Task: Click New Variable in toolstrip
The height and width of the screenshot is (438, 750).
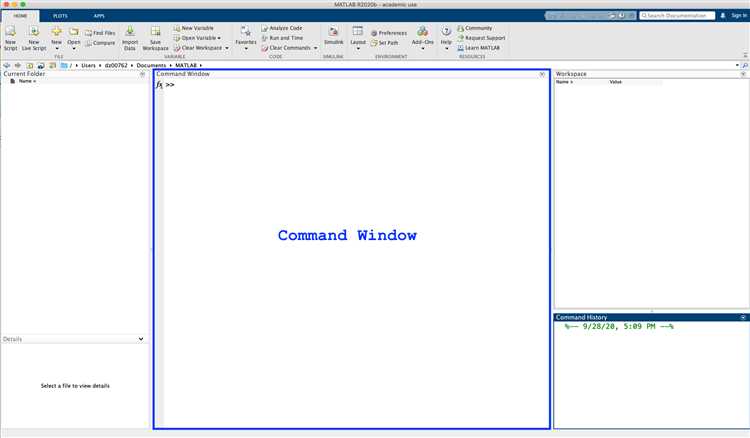Action: pyautogui.click(x=193, y=28)
